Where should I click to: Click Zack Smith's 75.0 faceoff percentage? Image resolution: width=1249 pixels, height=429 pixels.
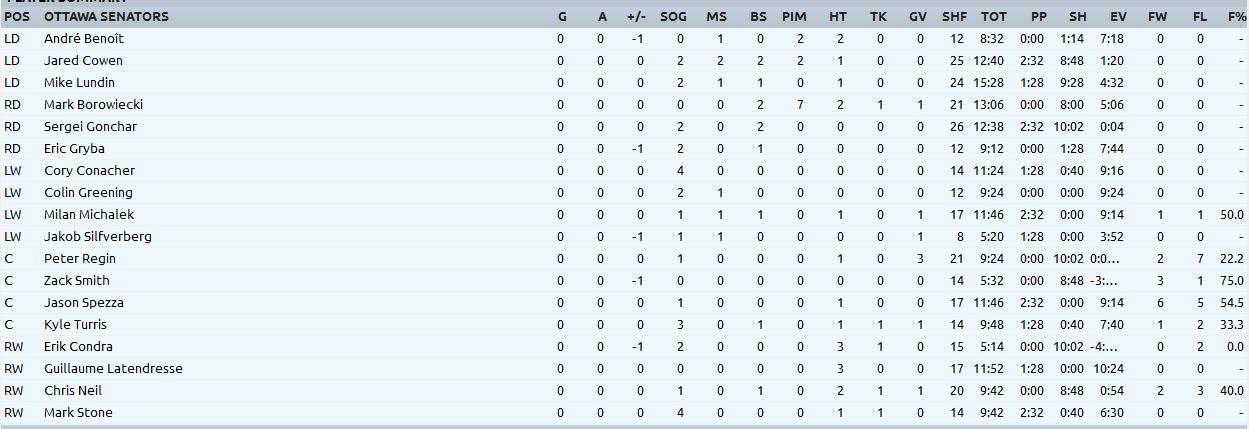click(x=1231, y=280)
